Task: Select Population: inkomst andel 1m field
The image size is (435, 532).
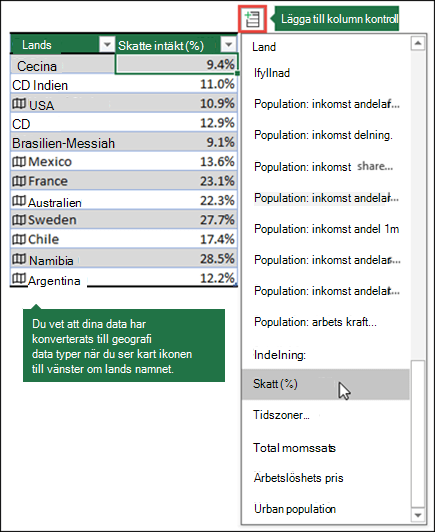Action: [x=326, y=229]
